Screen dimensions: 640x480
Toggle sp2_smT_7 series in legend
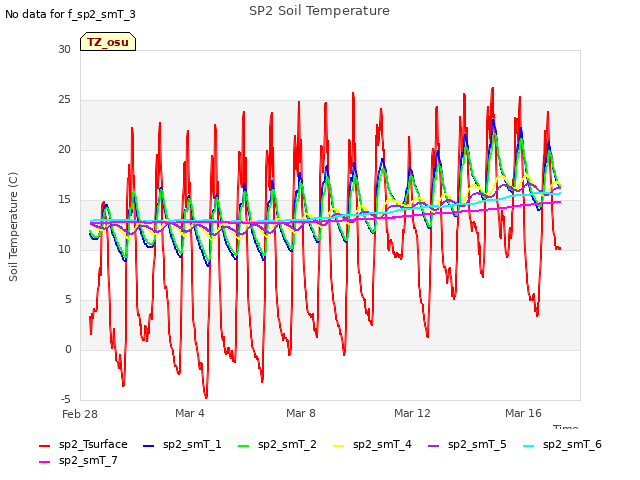(x=78, y=460)
